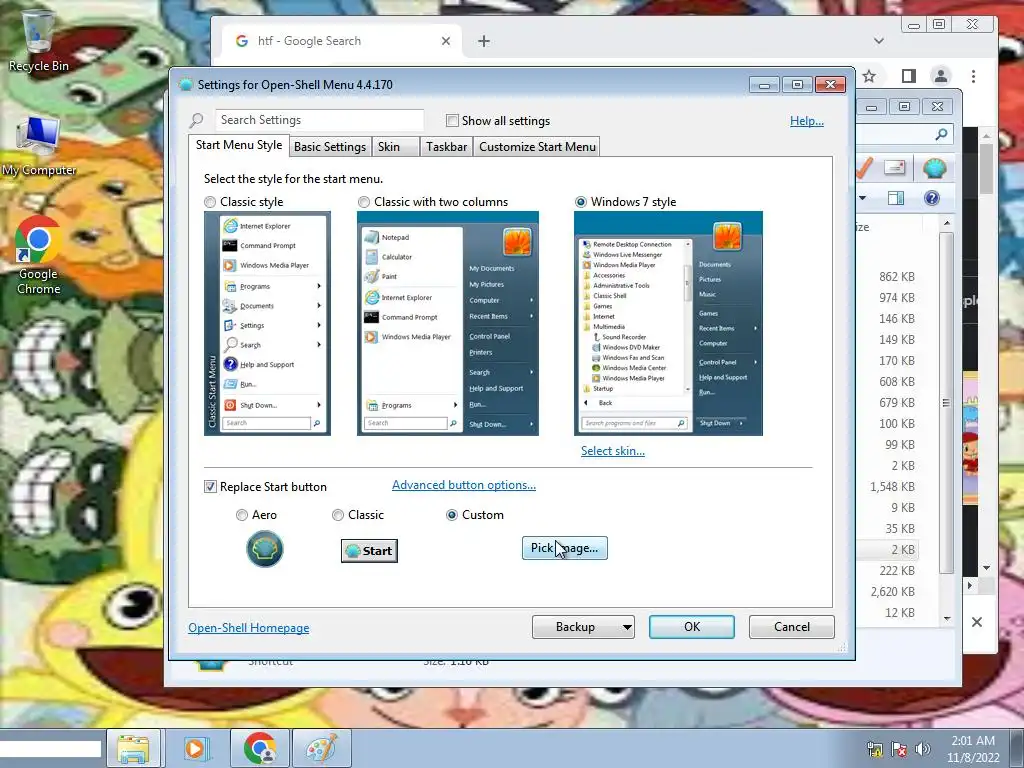Launch Google Chrome desktop shortcut

(38, 256)
